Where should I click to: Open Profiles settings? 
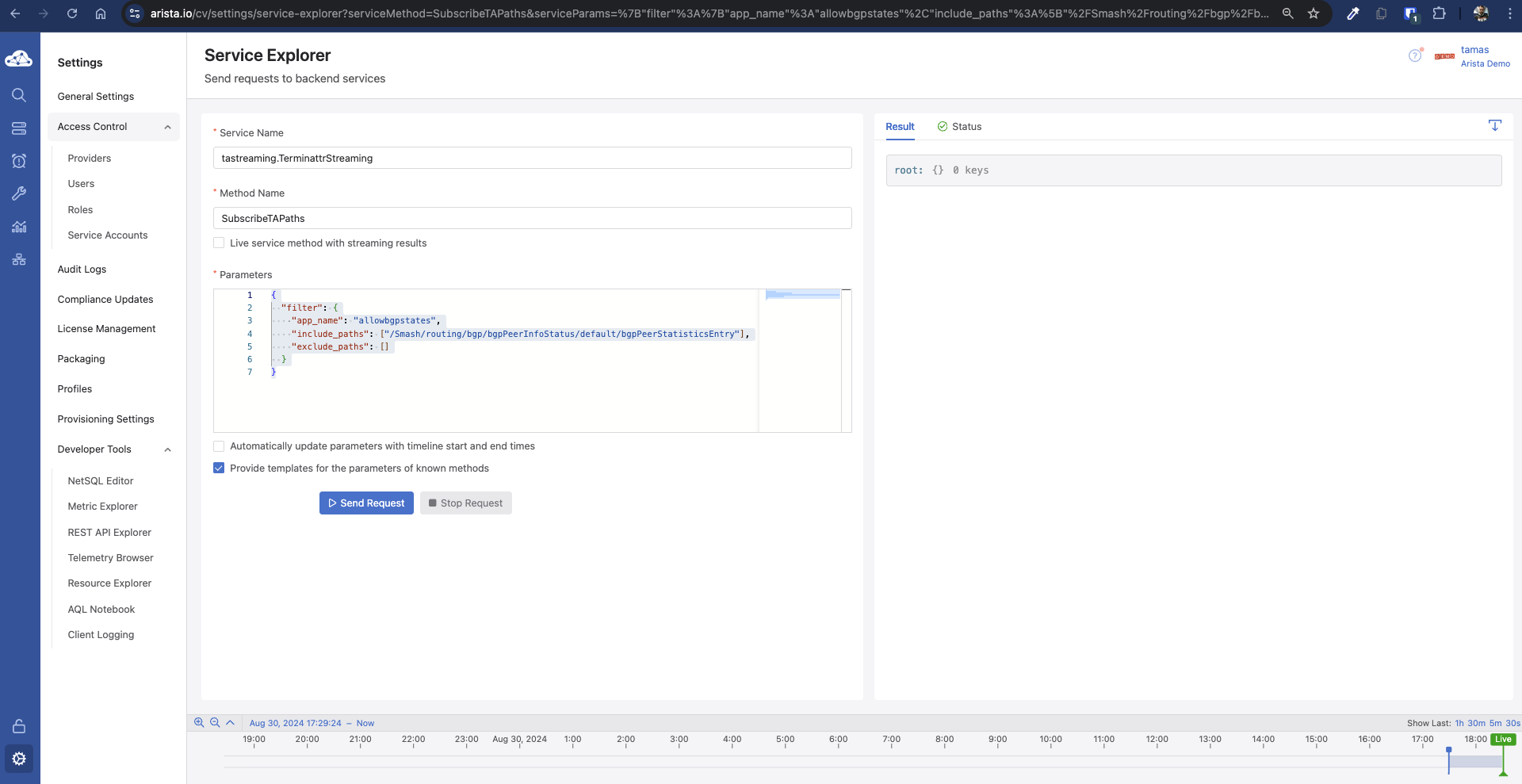tap(75, 389)
